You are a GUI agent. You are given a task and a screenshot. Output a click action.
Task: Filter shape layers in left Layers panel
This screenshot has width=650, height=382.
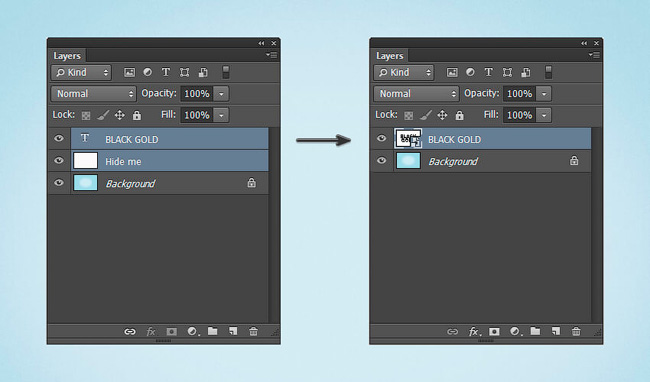[x=184, y=73]
